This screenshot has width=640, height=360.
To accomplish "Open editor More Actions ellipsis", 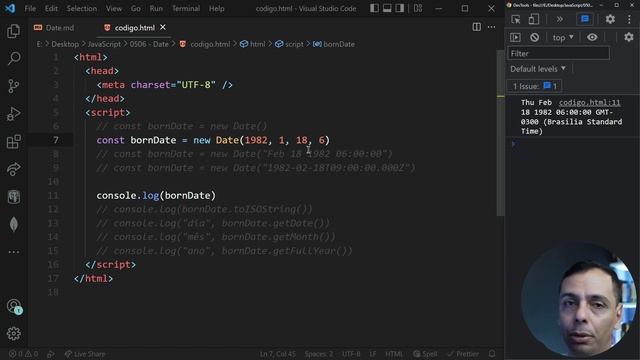I will [x=491, y=27].
